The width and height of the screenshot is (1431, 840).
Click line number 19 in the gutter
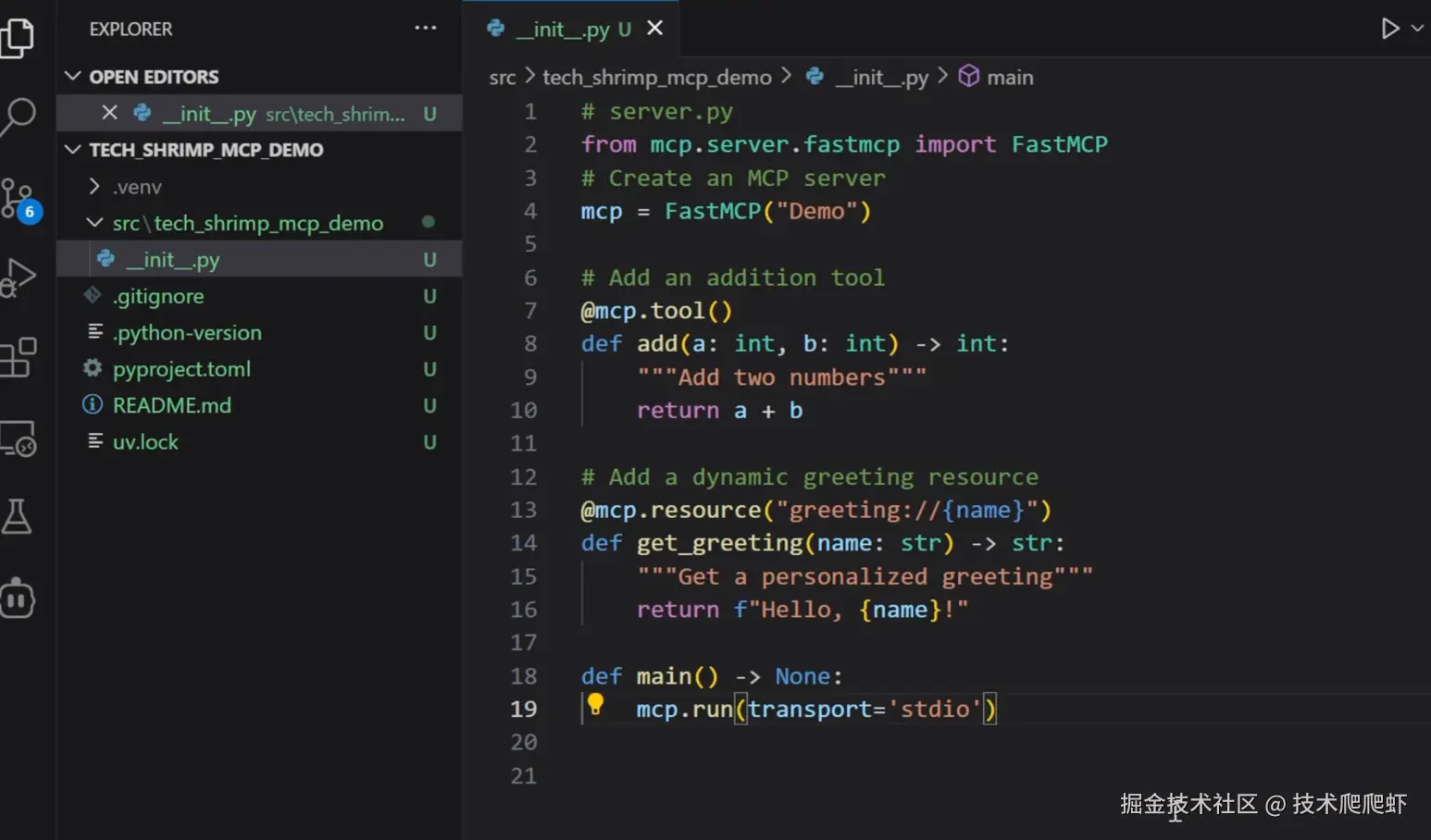(x=524, y=709)
